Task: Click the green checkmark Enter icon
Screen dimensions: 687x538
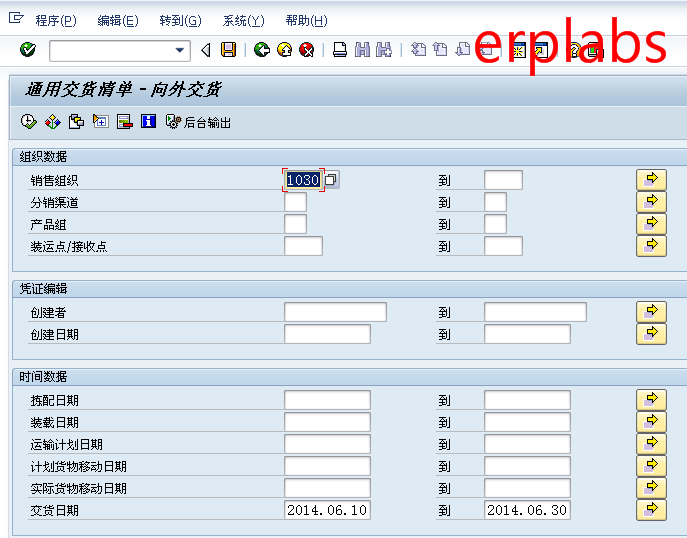Action: [28, 50]
